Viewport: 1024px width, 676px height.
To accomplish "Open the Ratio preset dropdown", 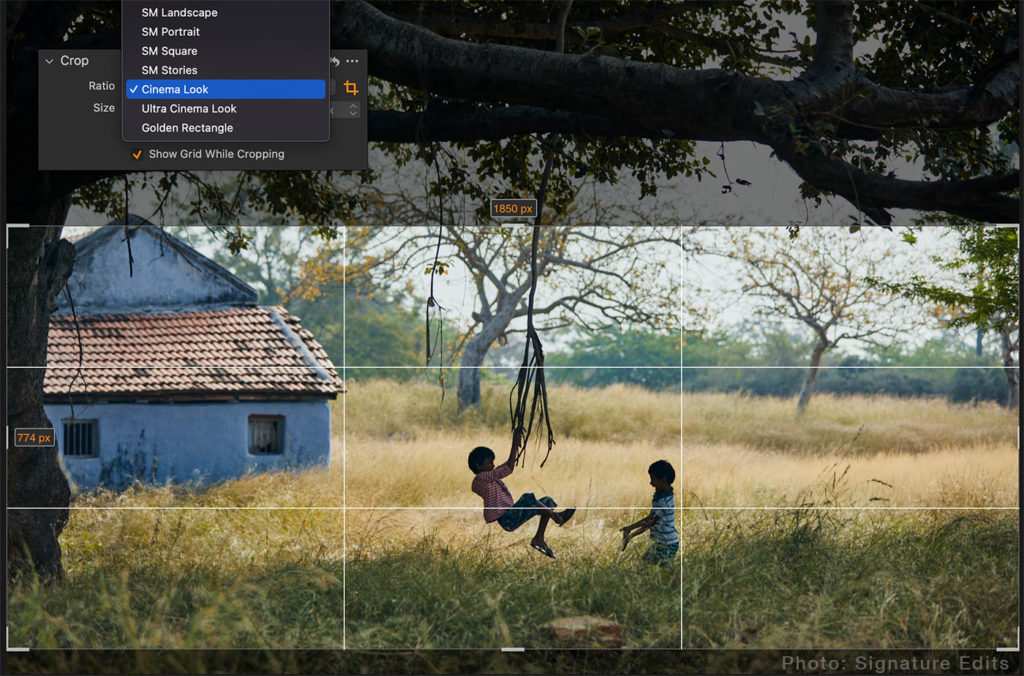I will 230,85.
